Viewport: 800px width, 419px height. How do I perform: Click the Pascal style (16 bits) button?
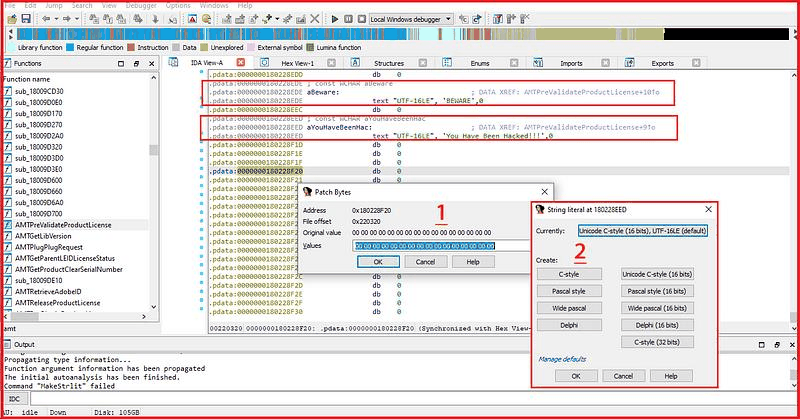(x=657, y=291)
